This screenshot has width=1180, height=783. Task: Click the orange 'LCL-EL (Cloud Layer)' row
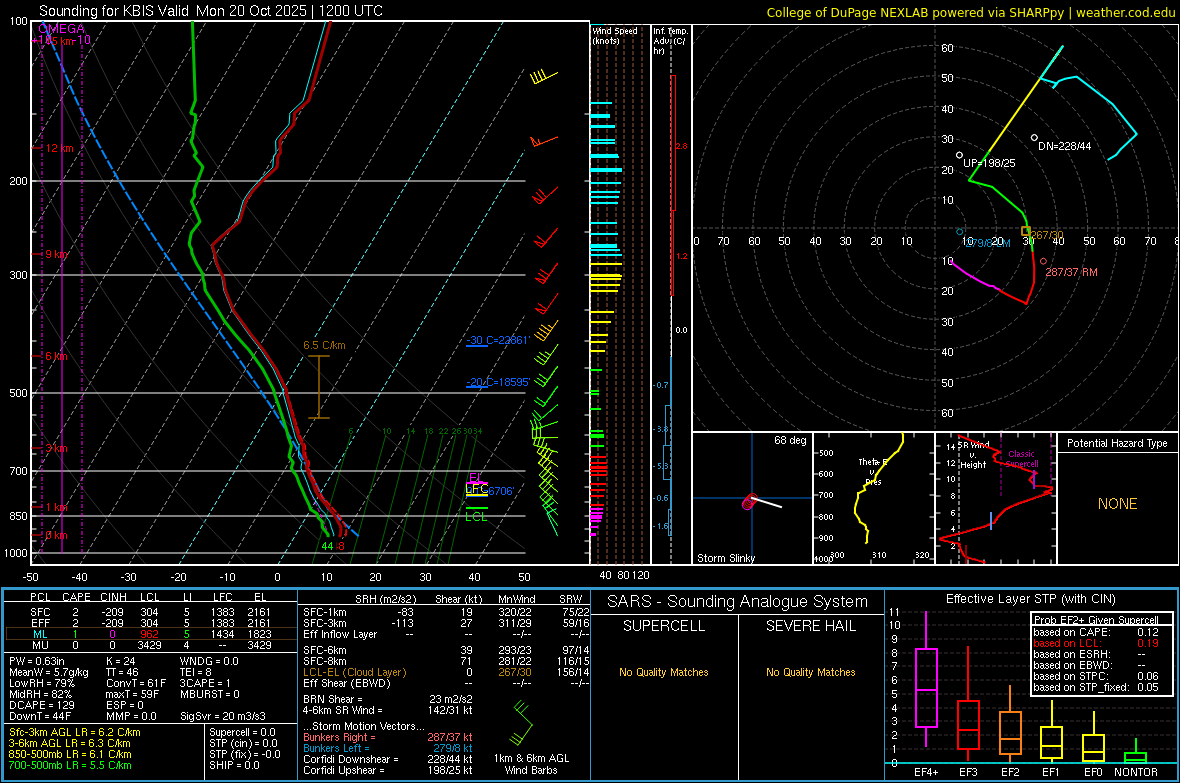tap(446, 672)
